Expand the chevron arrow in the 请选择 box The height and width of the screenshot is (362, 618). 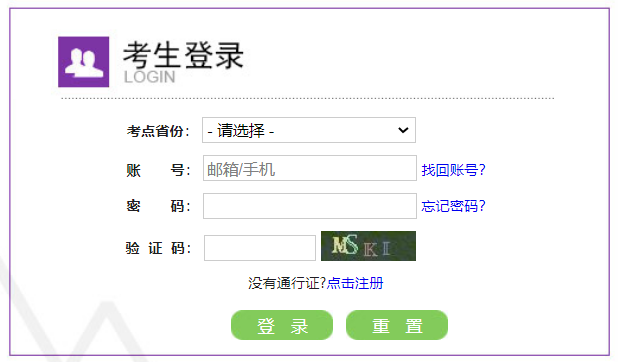(403, 130)
